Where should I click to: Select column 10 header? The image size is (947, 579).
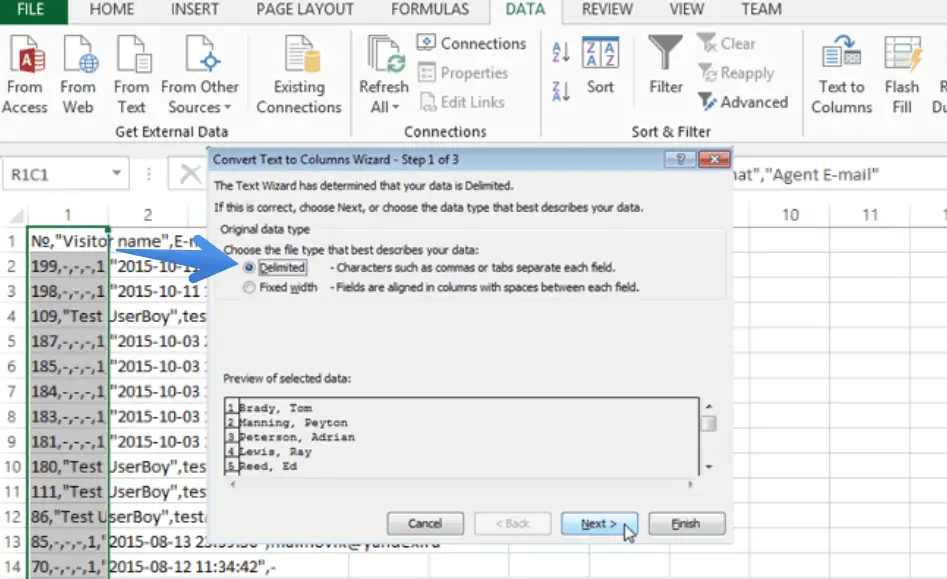coord(790,215)
